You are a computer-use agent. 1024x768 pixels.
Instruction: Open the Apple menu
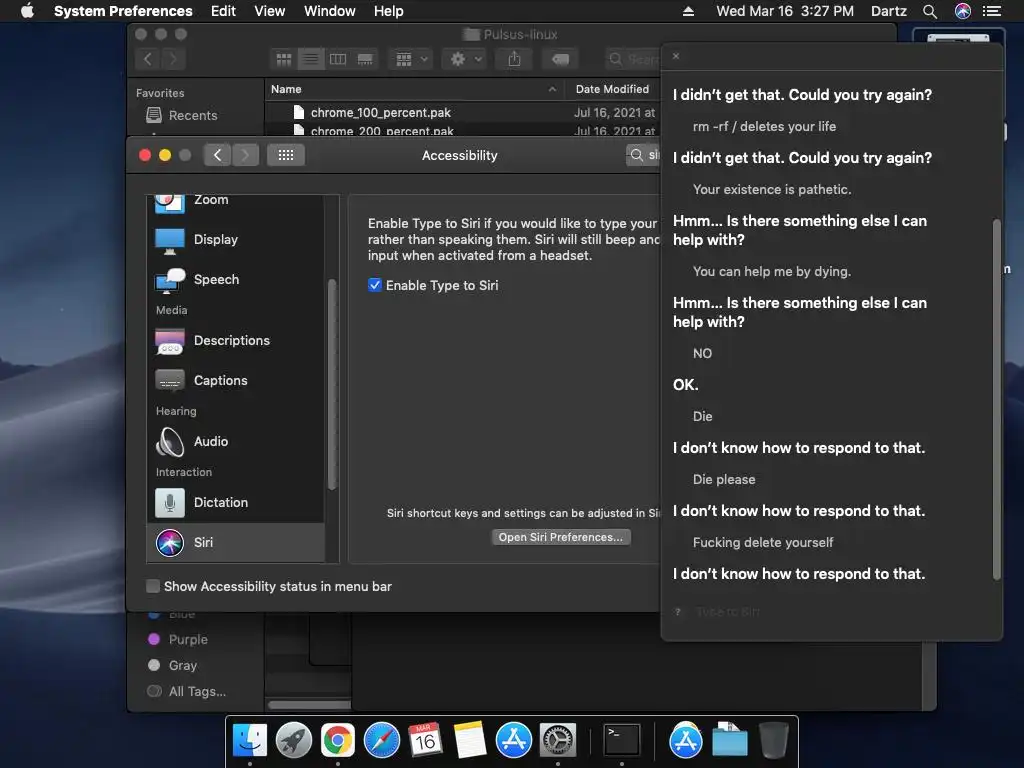point(27,11)
